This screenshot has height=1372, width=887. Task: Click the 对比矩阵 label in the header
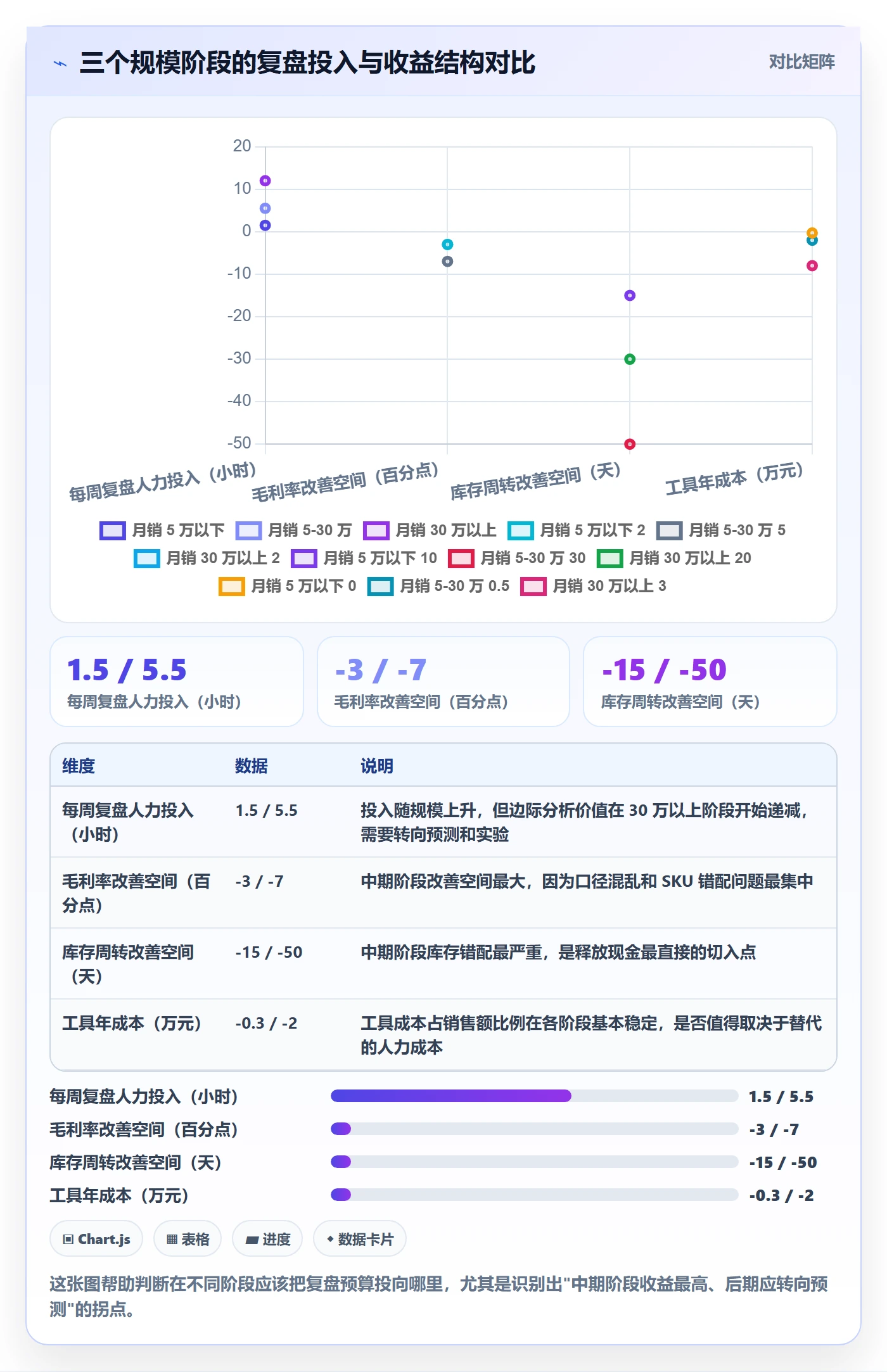pyautogui.click(x=801, y=62)
